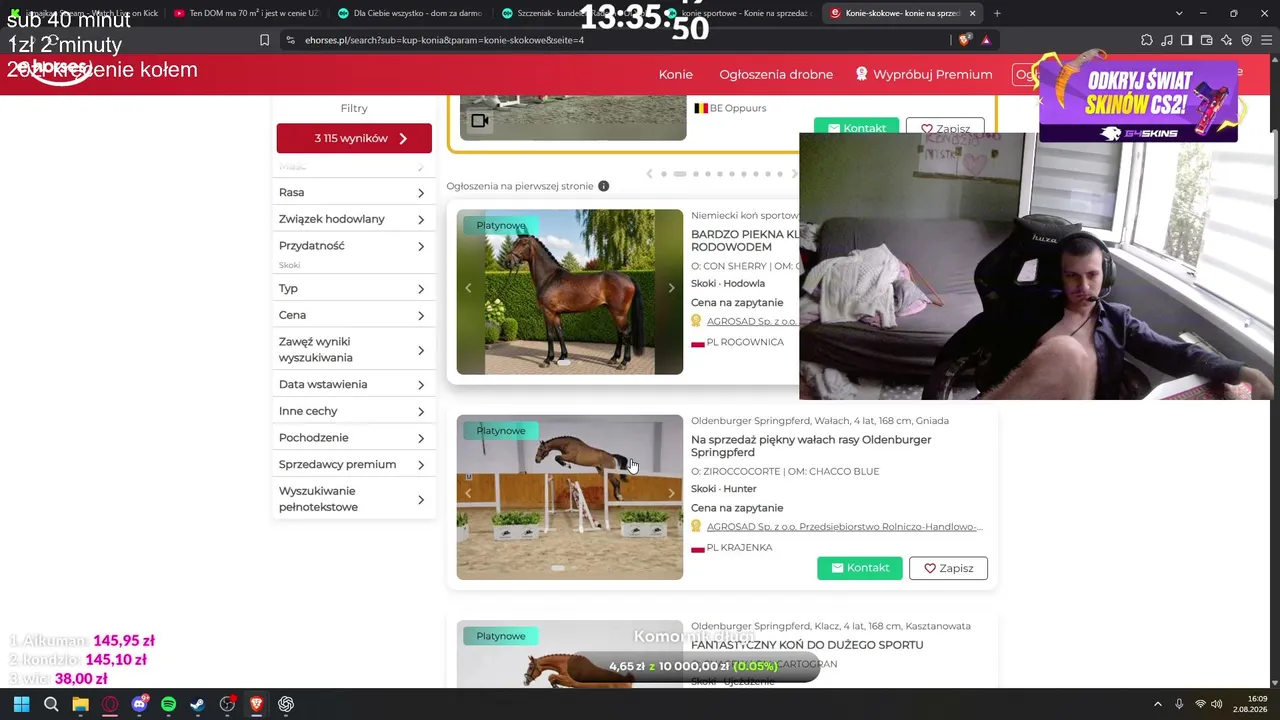The width and height of the screenshot is (1280, 720).
Task: Show next photo of ROGOWNICA horse listing
Action: [671, 288]
